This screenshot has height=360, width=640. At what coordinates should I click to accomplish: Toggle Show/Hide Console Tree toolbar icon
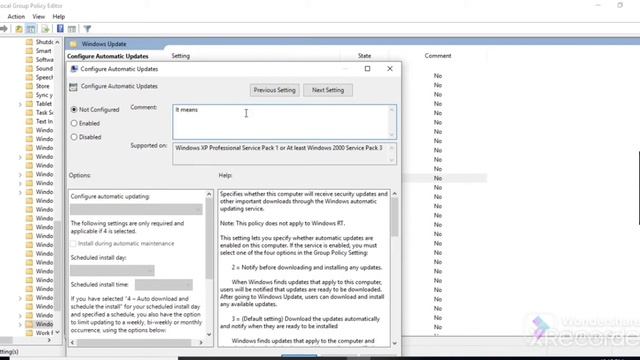coord(31,29)
